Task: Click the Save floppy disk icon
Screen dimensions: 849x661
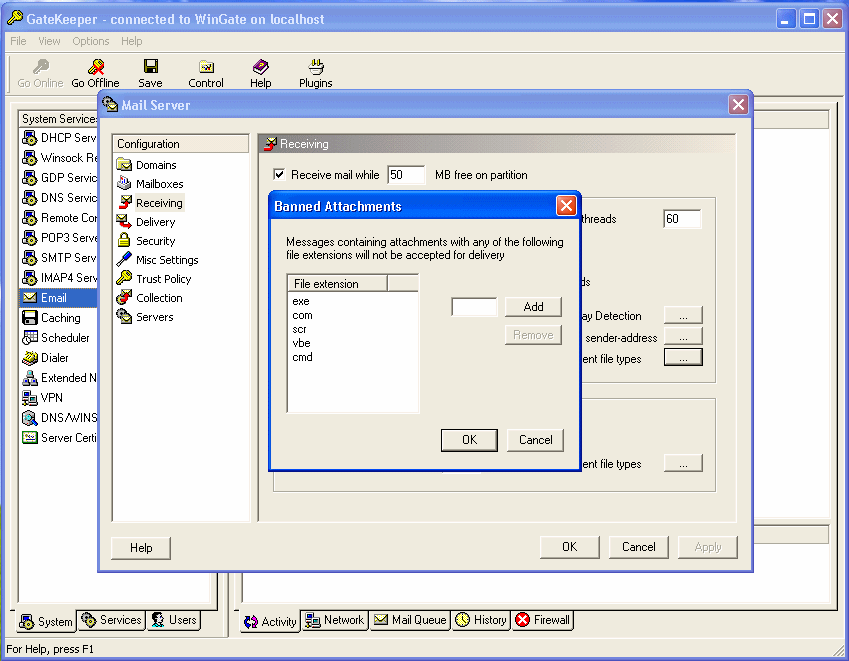Action: coord(151,66)
